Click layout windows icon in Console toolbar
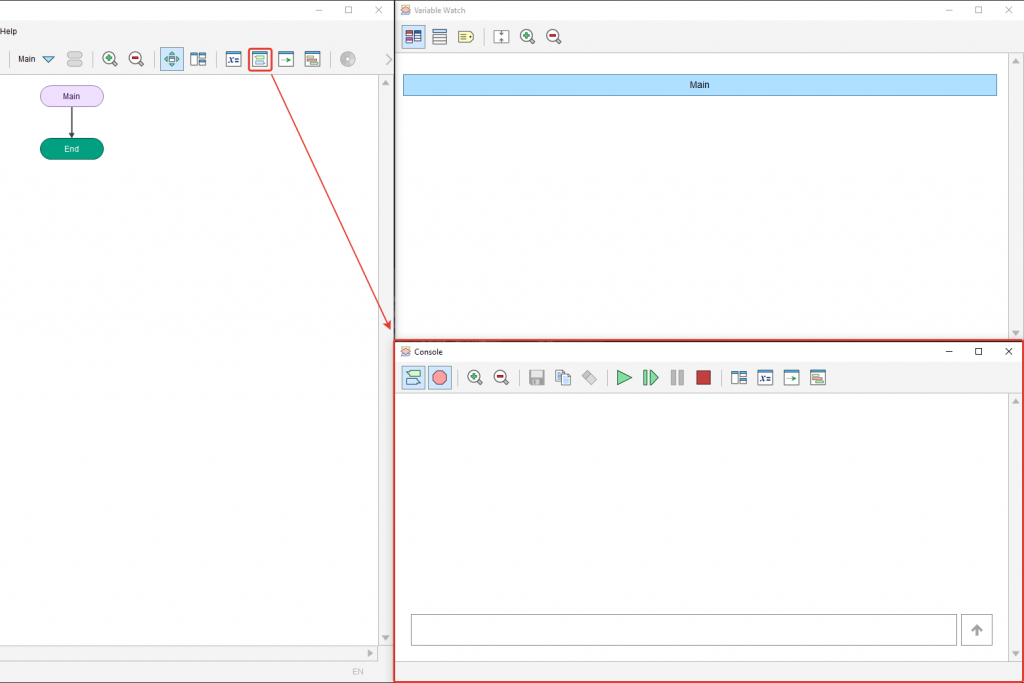 [739, 377]
